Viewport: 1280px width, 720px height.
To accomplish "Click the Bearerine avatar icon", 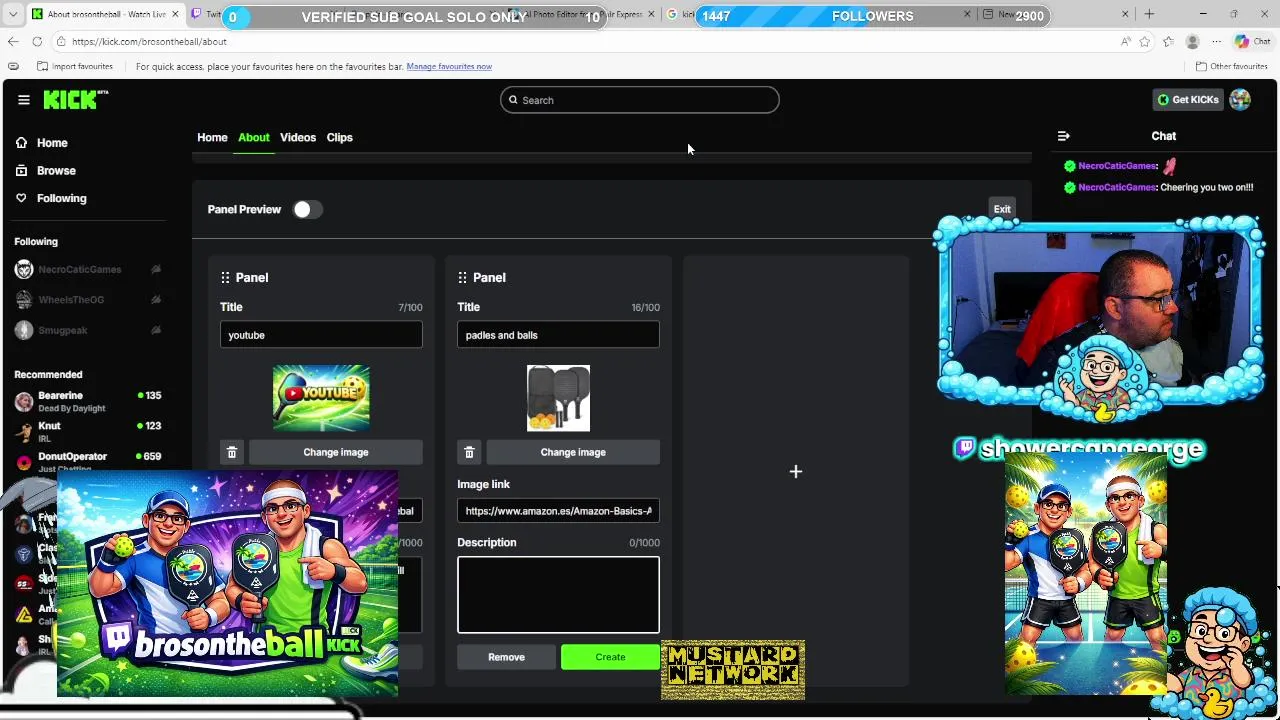I will 24,402.
